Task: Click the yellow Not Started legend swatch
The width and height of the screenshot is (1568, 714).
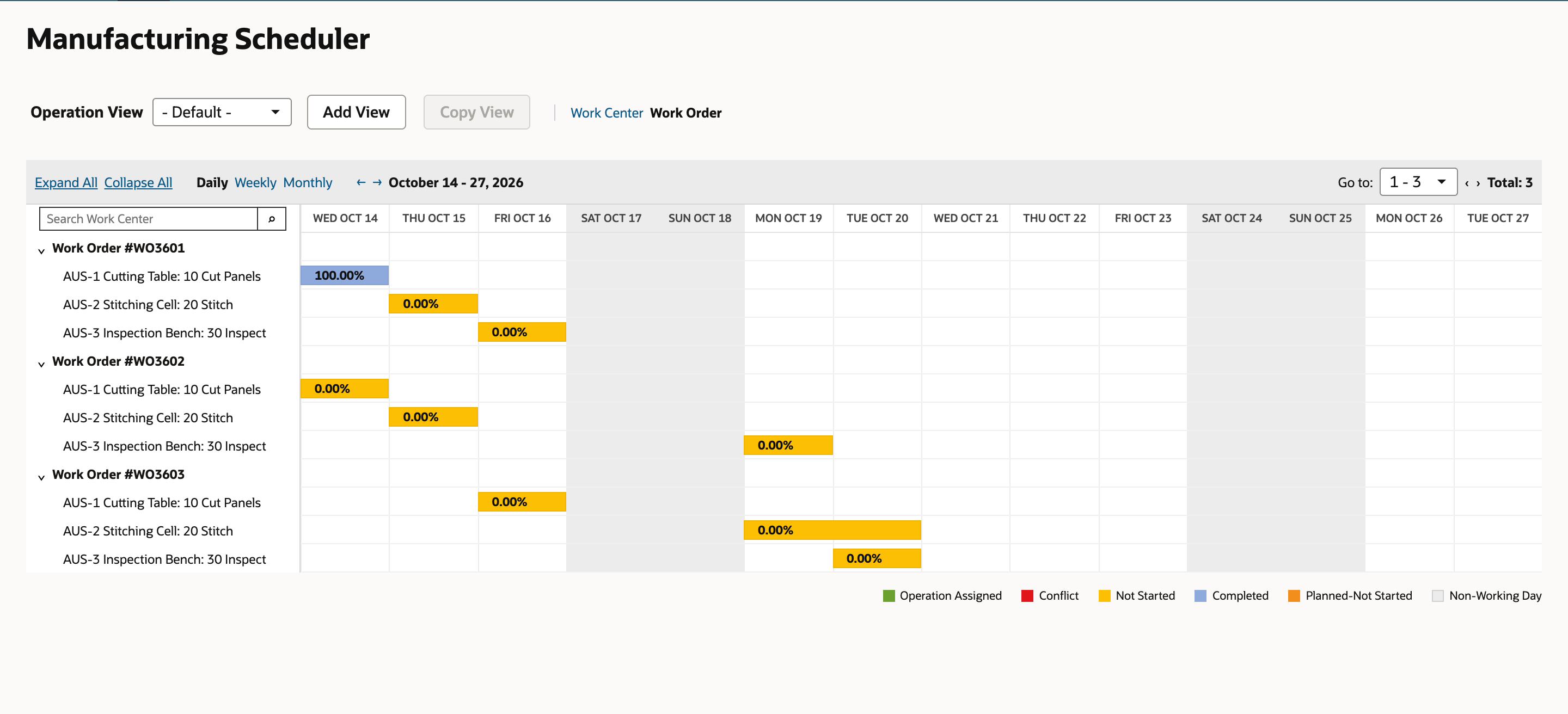Action: pos(1104,596)
